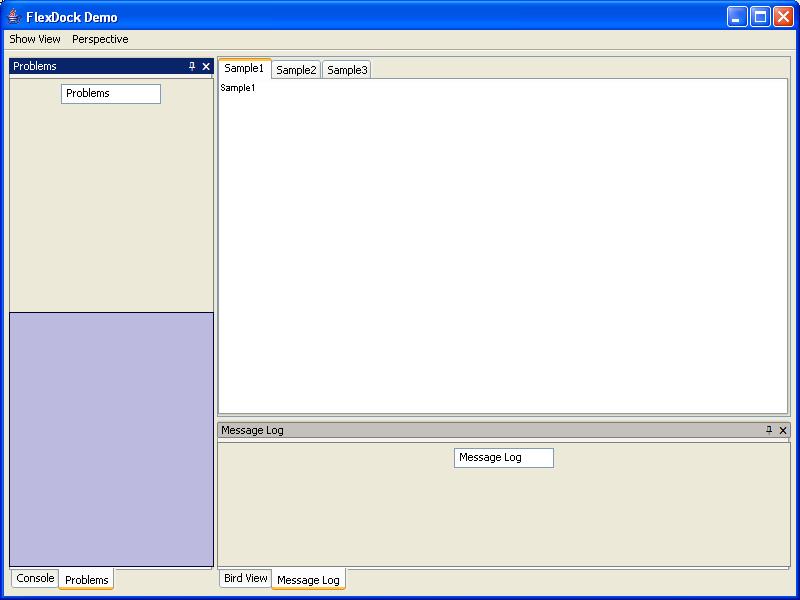Pin the Message Log panel
This screenshot has height=600, width=800.
769,430
